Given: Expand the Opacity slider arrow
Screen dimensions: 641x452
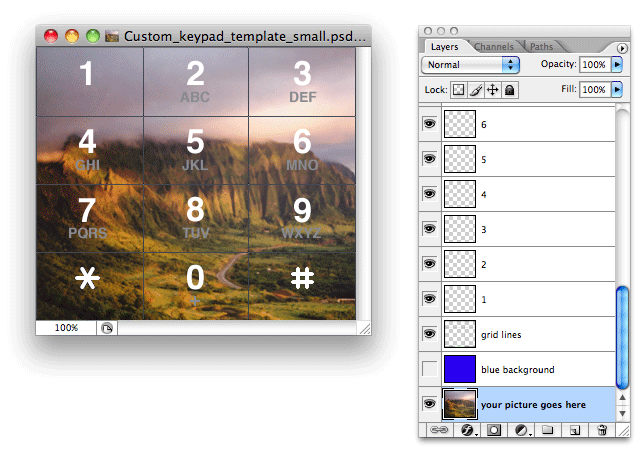Looking at the screenshot, I should (617, 65).
